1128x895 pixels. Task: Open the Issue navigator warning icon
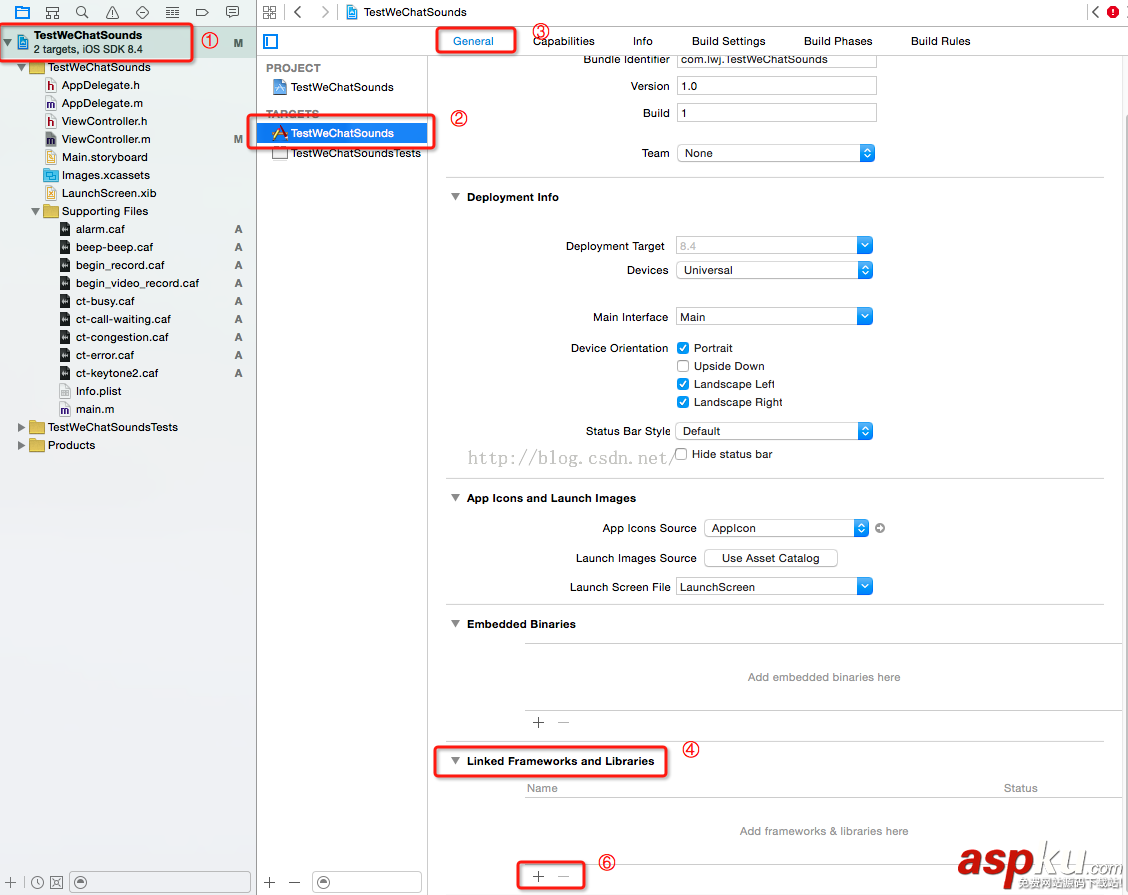(112, 12)
